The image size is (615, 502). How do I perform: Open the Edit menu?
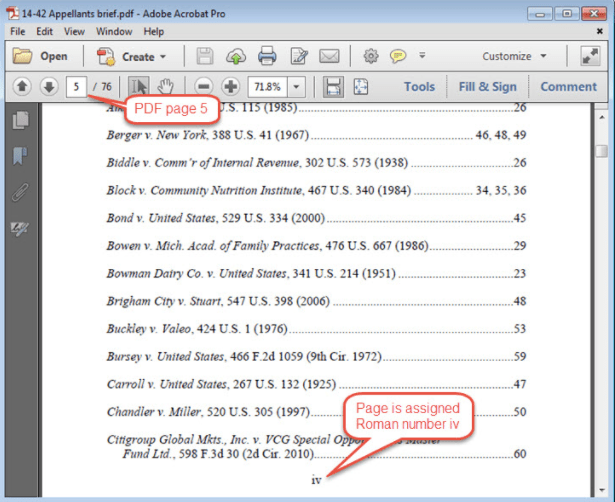(44, 31)
